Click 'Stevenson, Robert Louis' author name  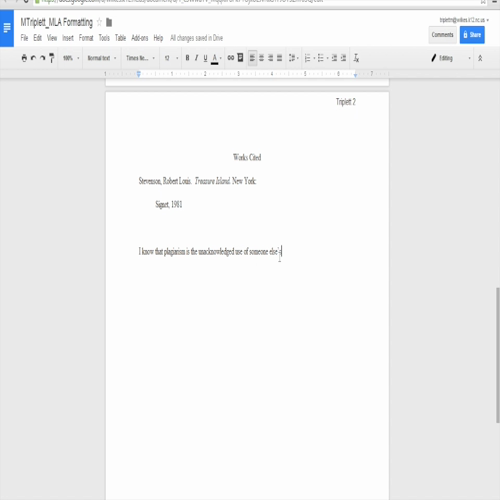pos(165,181)
